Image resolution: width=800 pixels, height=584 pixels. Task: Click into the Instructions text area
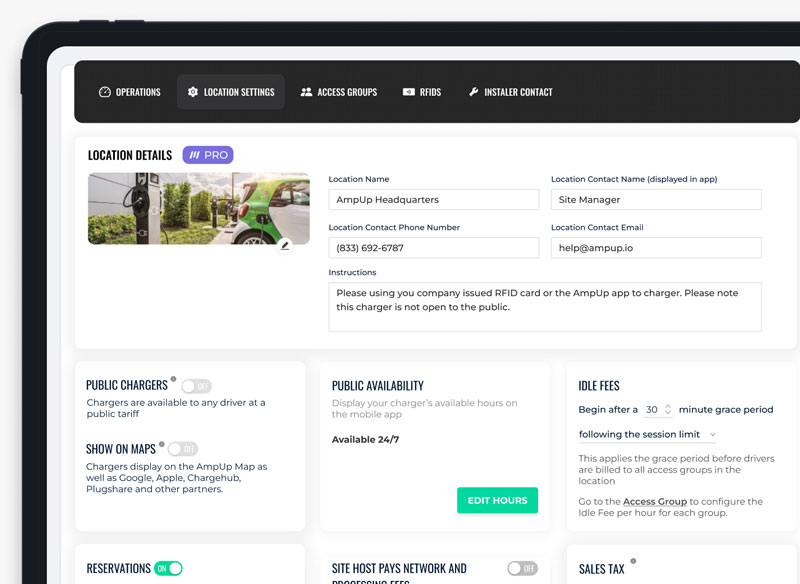545,307
